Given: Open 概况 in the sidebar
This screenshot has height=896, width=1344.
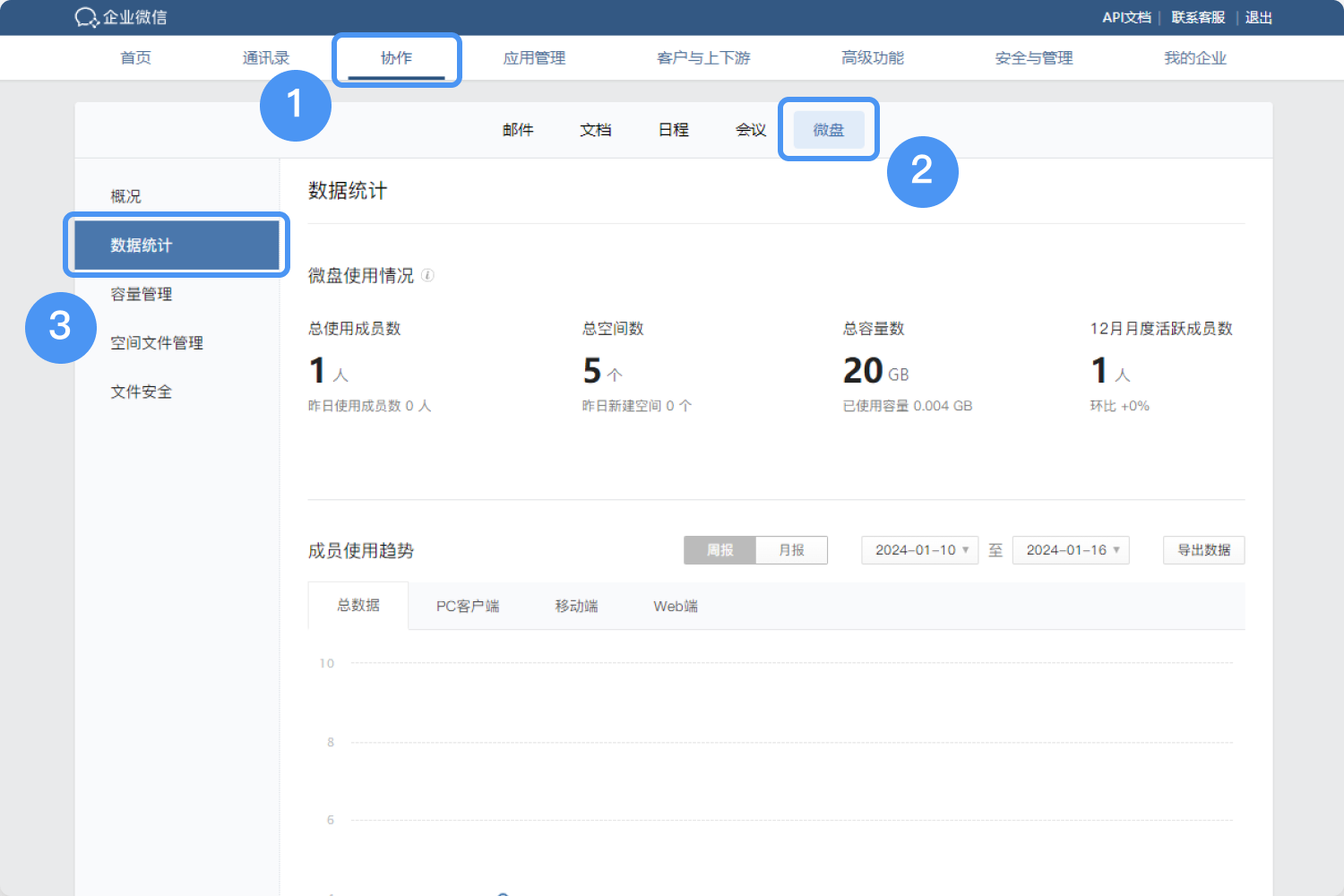Looking at the screenshot, I should pyautogui.click(x=125, y=195).
